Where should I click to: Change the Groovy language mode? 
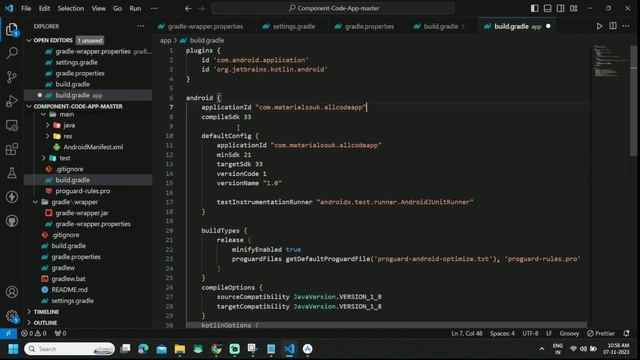tap(569, 333)
